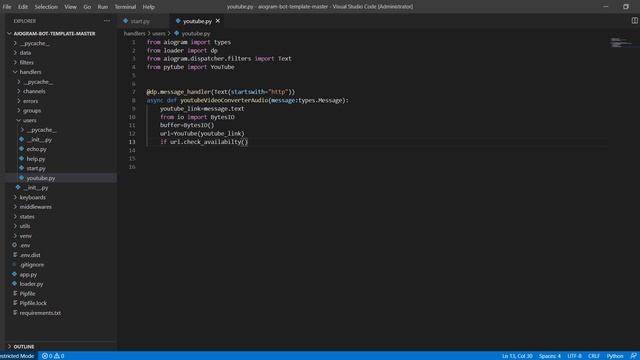Screen dimensions: 640x360
Task: Click the code minimap preview
Action: click(x=621, y=42)
